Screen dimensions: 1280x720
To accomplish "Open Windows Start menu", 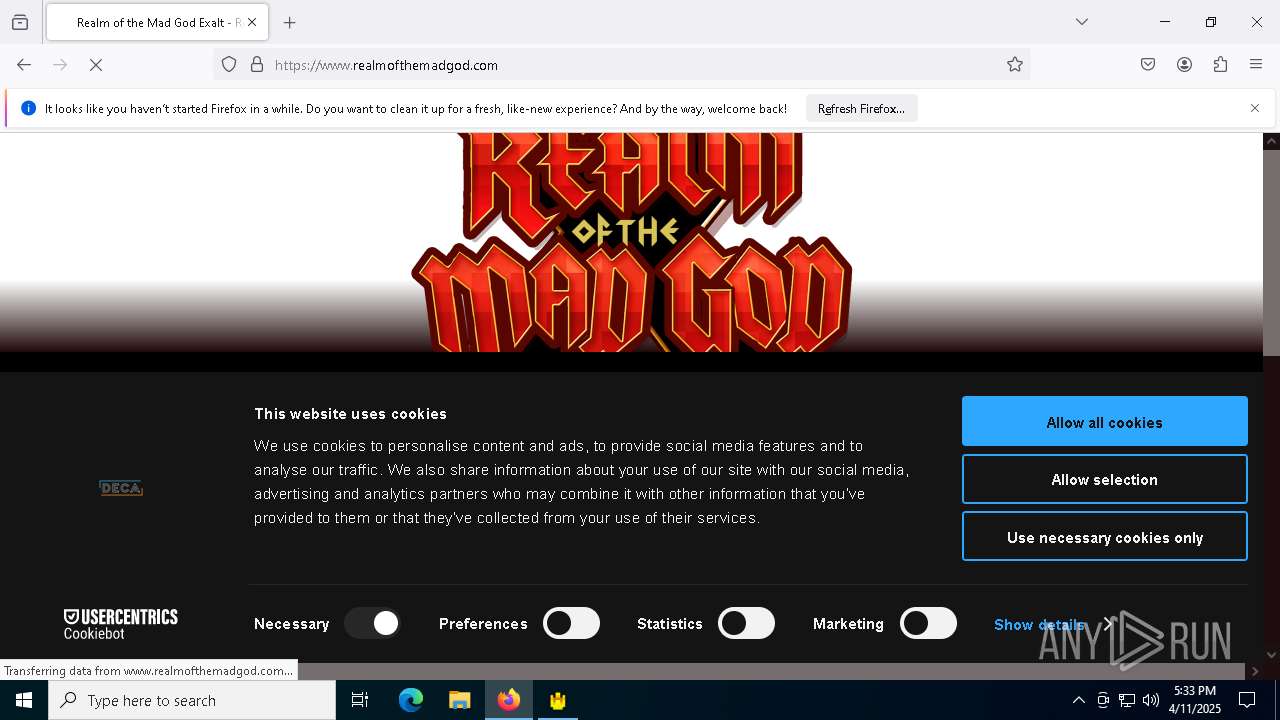I will (24, 700).
